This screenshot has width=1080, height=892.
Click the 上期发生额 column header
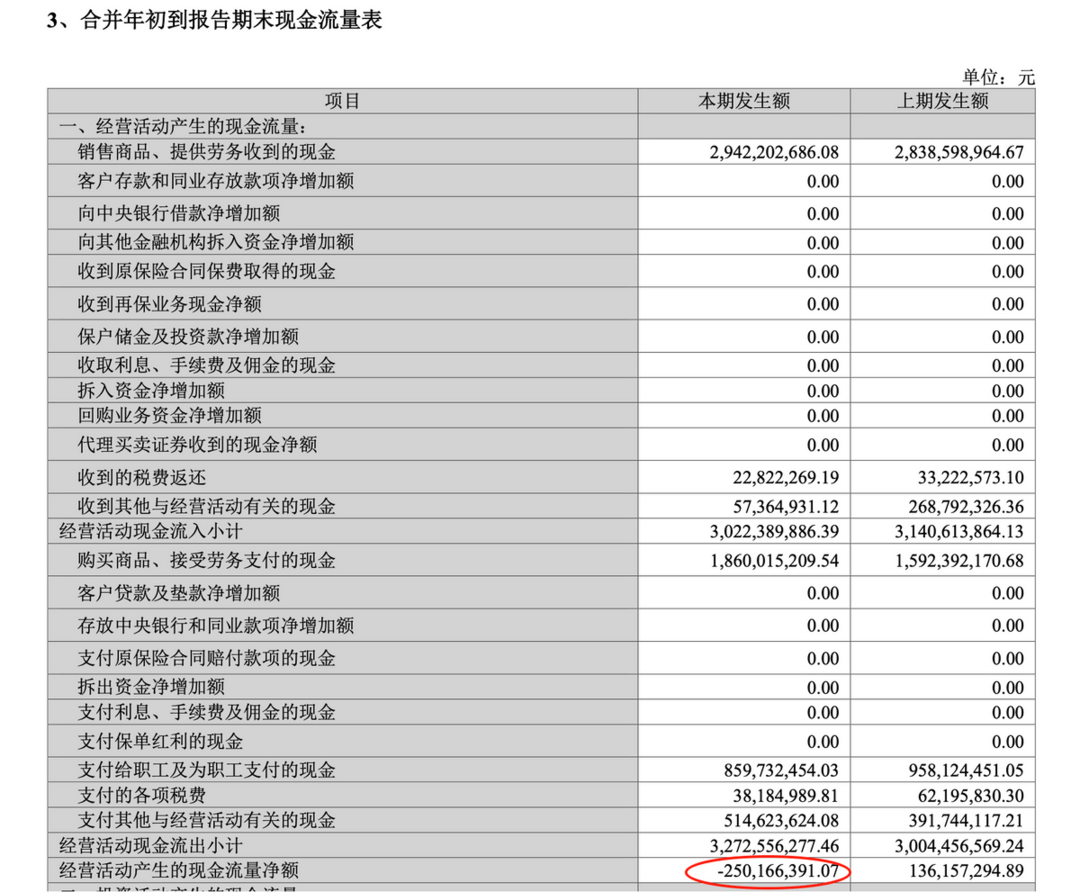942,101
